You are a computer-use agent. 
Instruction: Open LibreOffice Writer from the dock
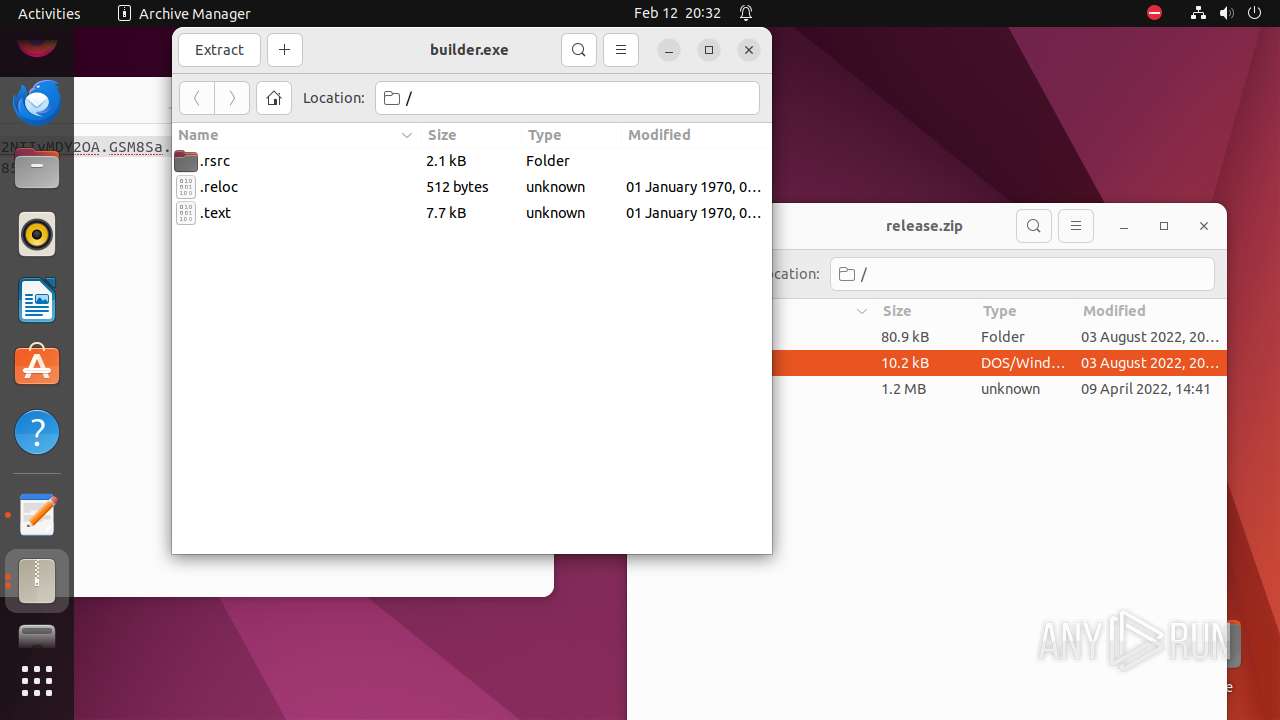click(37, 300)
